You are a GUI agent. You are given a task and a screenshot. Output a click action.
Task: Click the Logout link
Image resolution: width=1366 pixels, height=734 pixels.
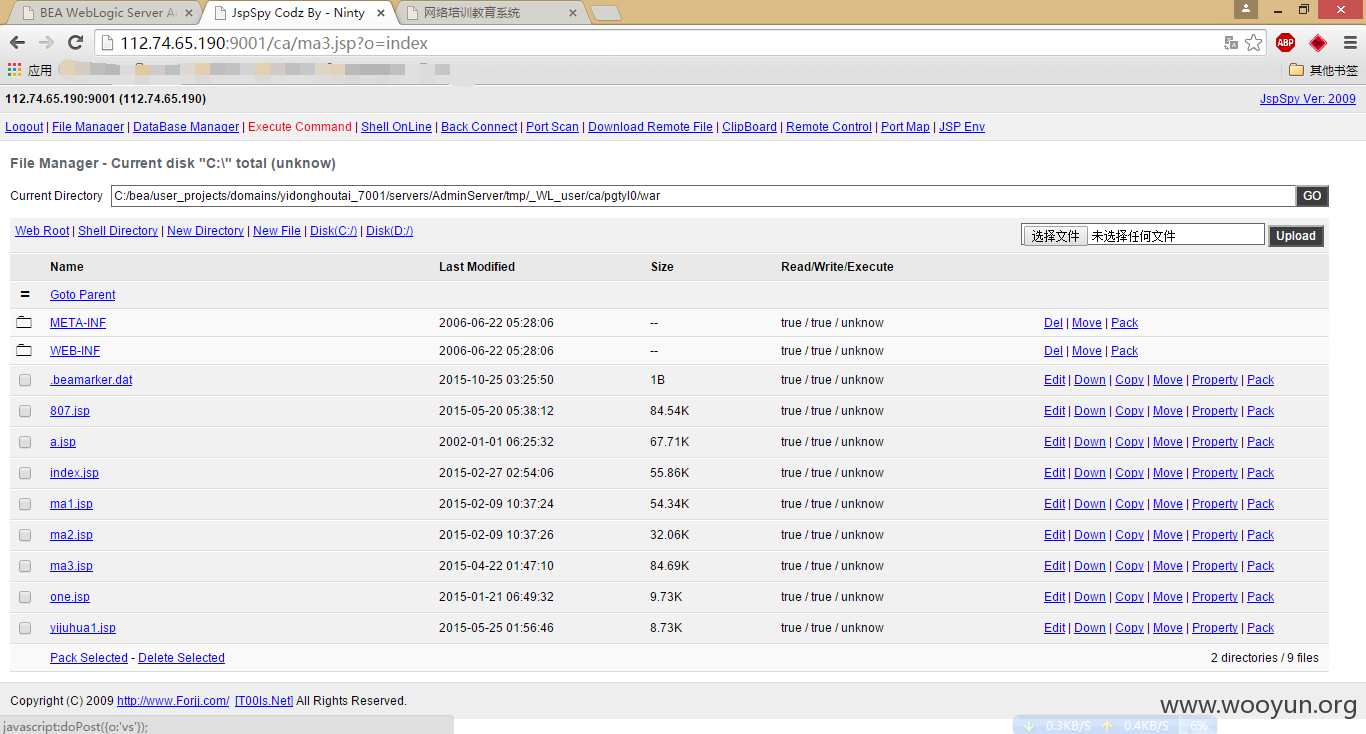(x=24, y=127)
